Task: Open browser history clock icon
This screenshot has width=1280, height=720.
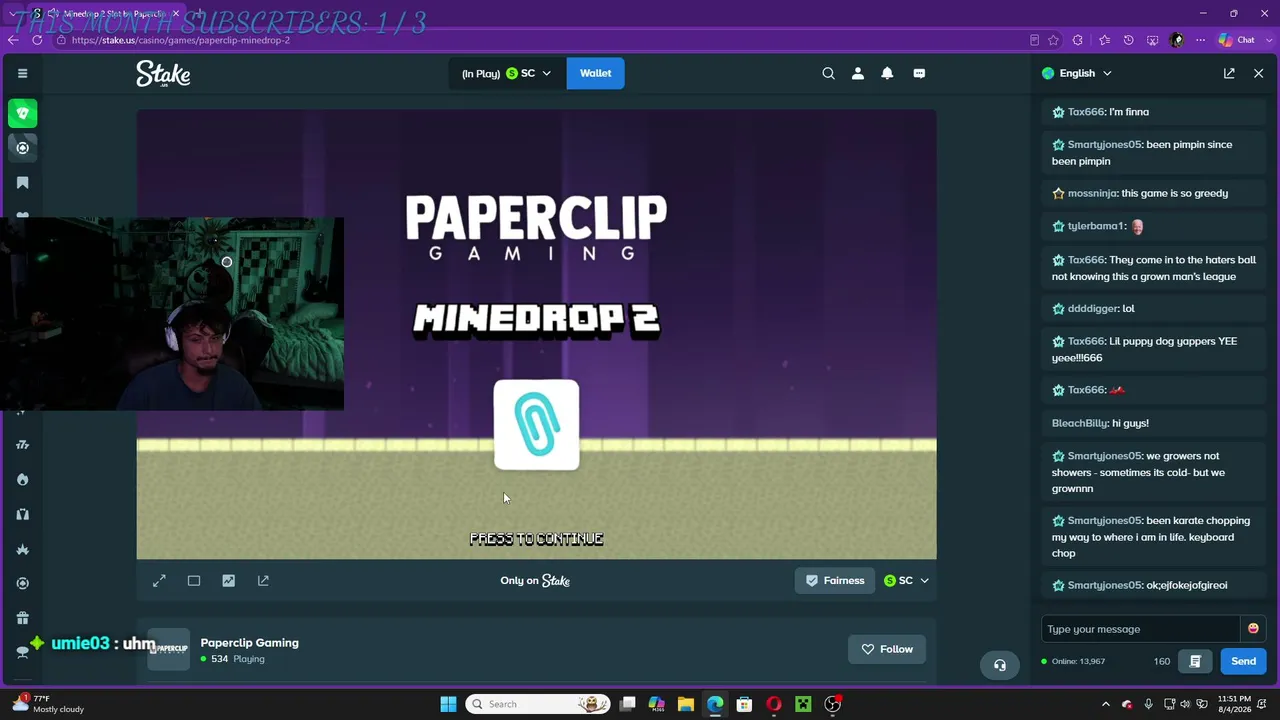Action: point(1128,40)
